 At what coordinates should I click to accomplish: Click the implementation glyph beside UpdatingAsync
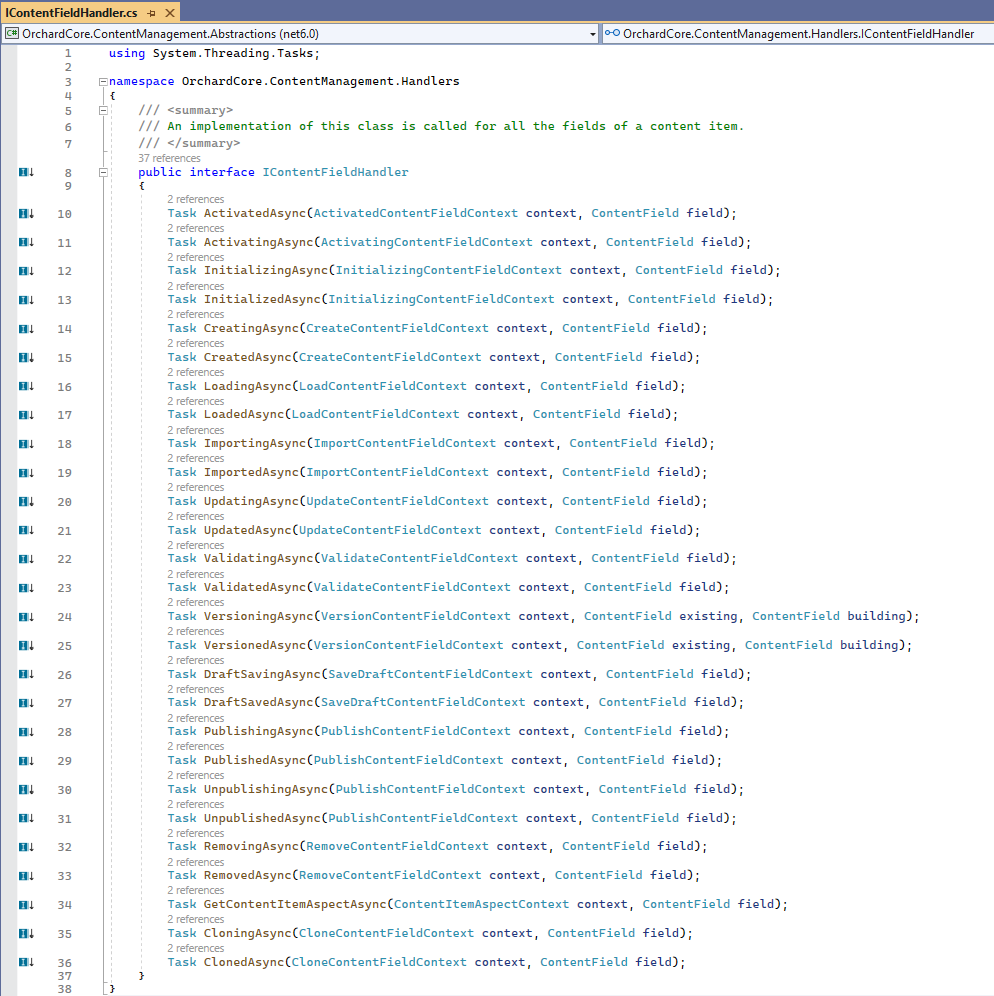point(26,501)
